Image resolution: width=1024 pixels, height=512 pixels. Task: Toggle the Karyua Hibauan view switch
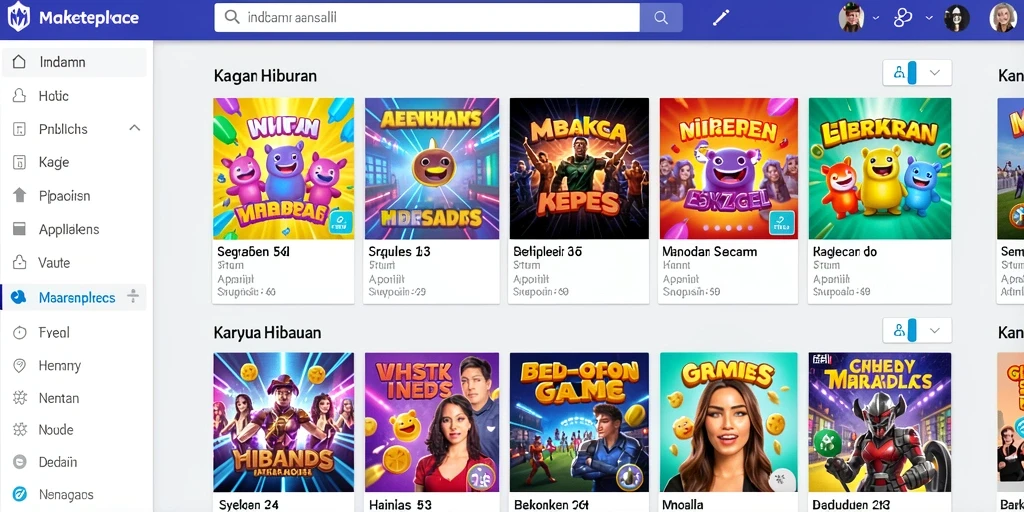coord(904,330)
